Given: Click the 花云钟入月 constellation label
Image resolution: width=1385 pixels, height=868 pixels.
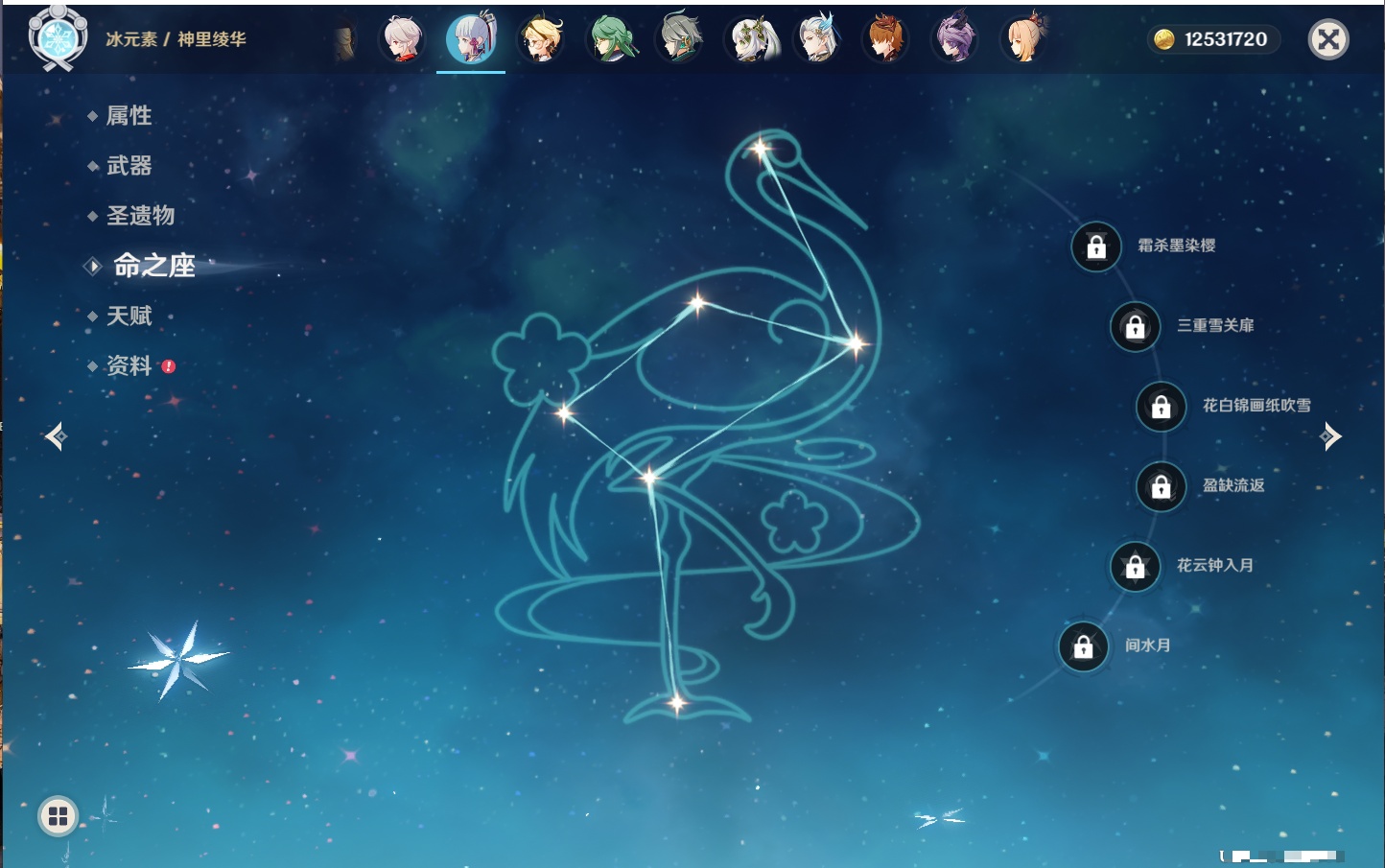Looking at the screenshot, I should (1215, 565).
